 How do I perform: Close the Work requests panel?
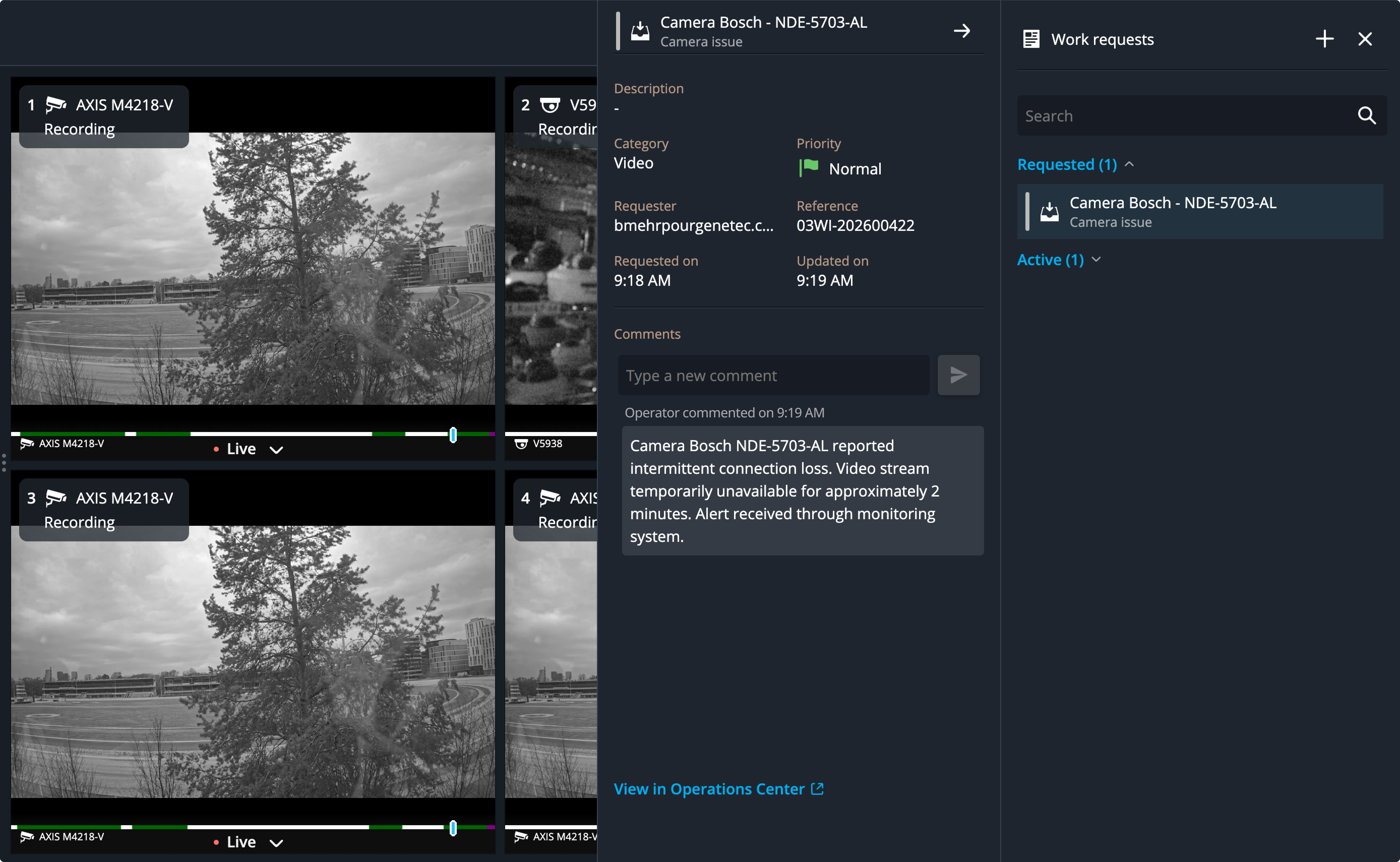point(1365,39)
